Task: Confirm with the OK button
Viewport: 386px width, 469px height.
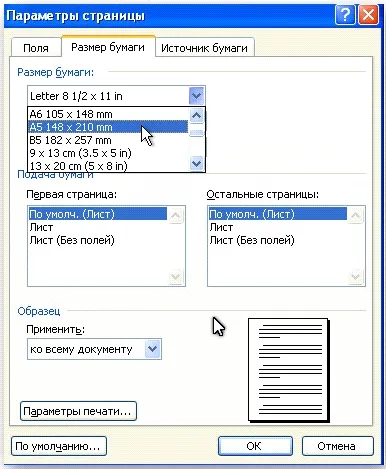Action: pos(255,446)
